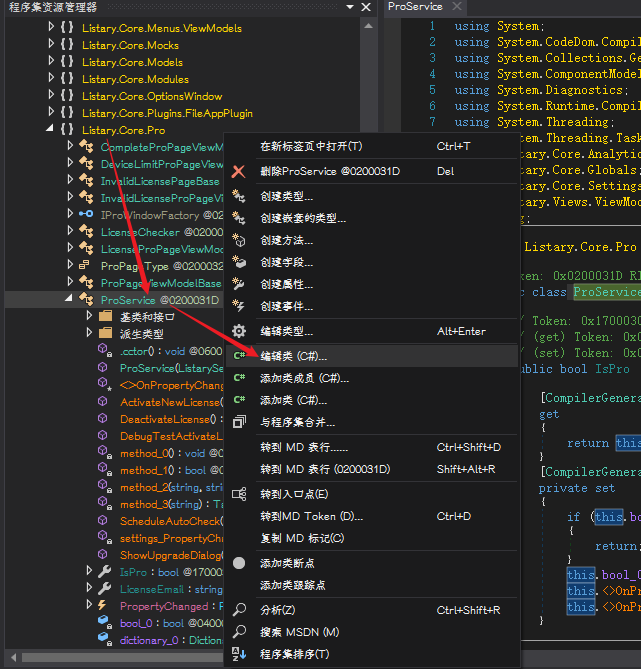Click the namespace braces icon of Listary.Core.Mocks
This screenshot has width=641, height=669.
point(67,45)
